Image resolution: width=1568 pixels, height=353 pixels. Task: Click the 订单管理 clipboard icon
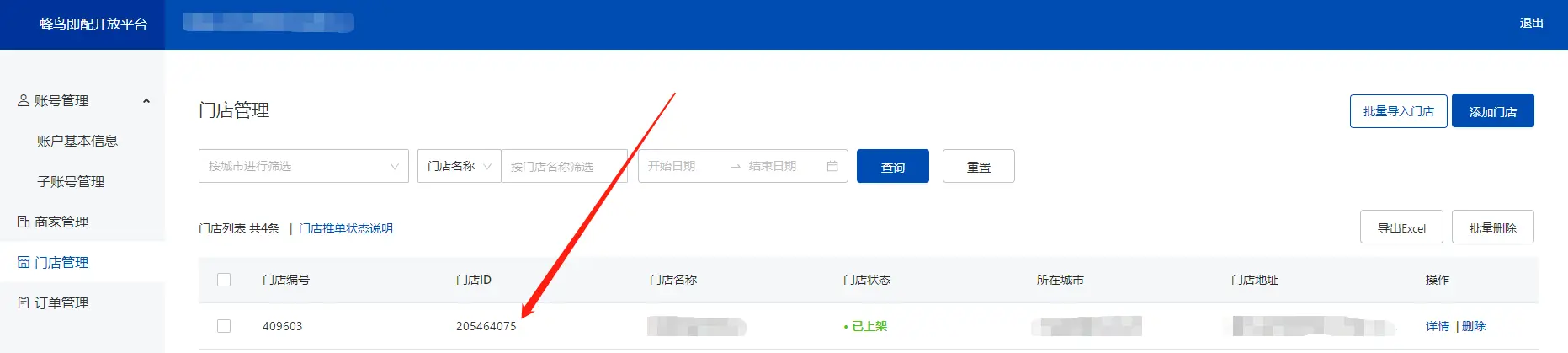[x=24, y=302]
